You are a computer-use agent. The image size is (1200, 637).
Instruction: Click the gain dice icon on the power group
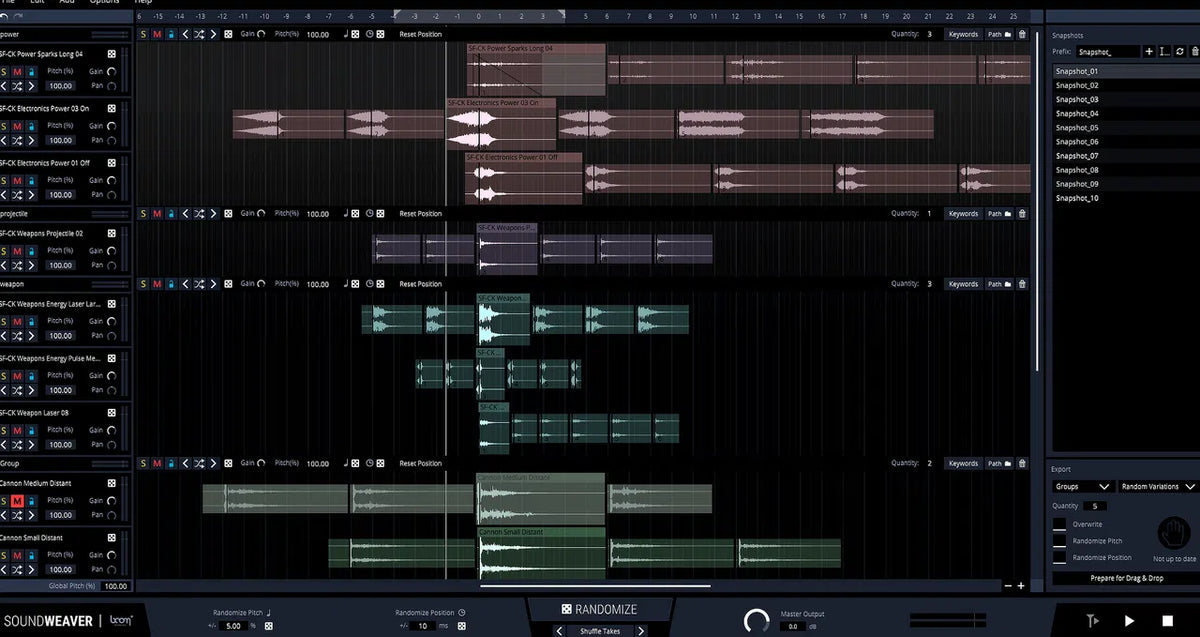point(228,33)
